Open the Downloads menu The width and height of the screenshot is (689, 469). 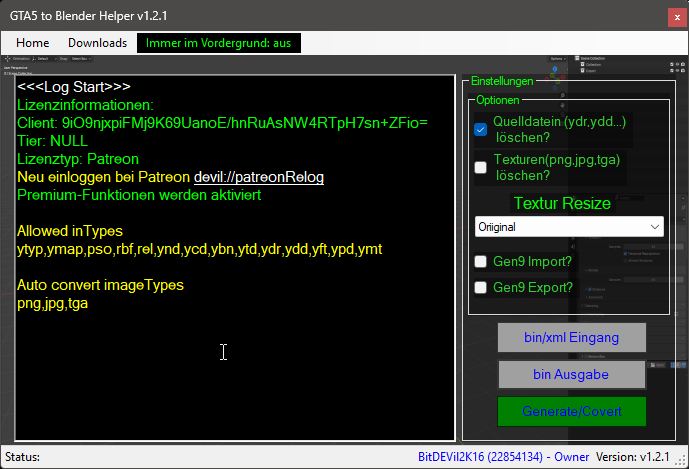coord(97,43)
